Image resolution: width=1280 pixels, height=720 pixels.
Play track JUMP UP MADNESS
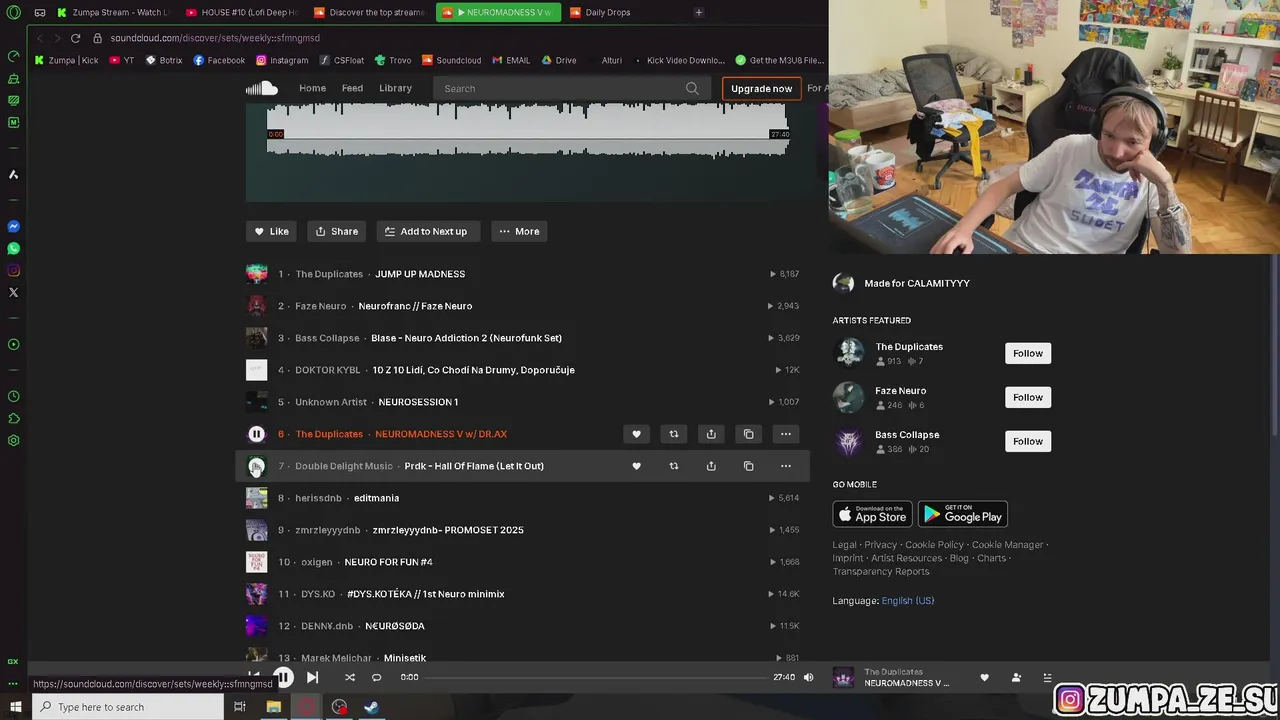tap(420, 274)
